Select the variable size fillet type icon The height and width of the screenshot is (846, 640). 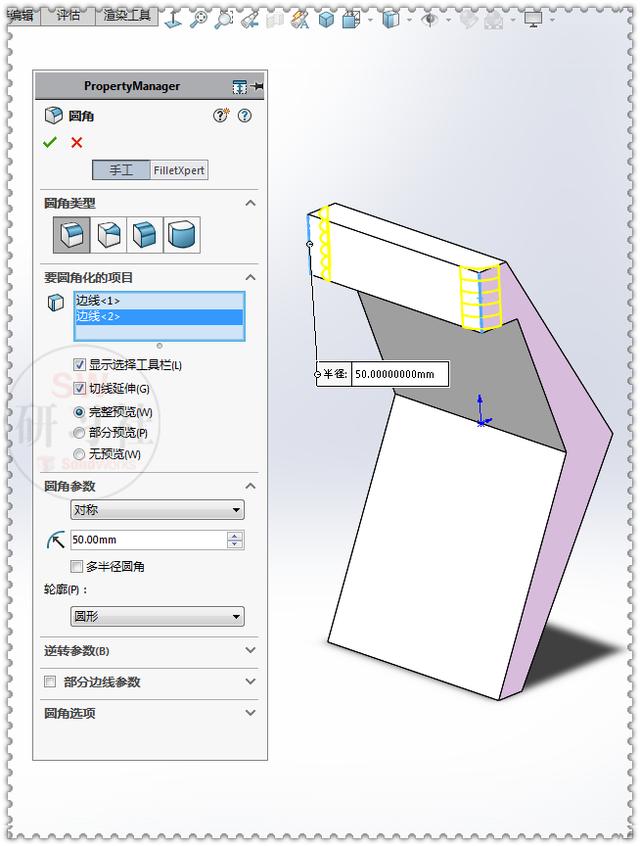click(108, 235)
